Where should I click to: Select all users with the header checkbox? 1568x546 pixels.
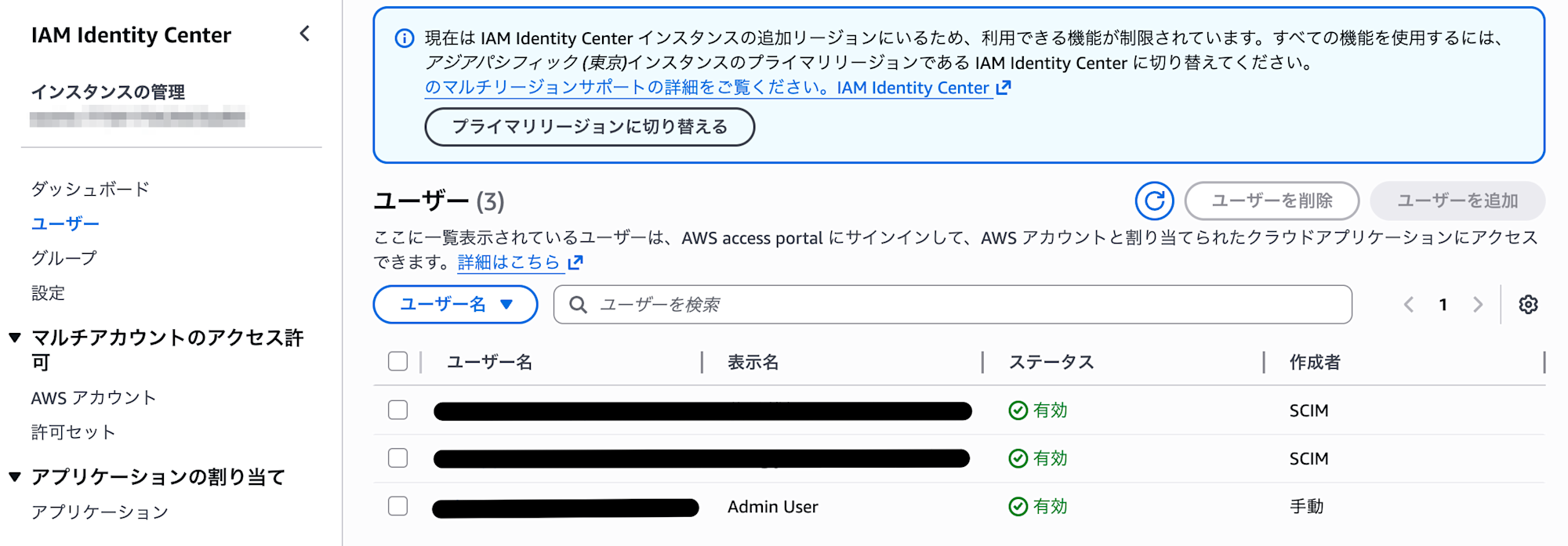tap(397, 361)
